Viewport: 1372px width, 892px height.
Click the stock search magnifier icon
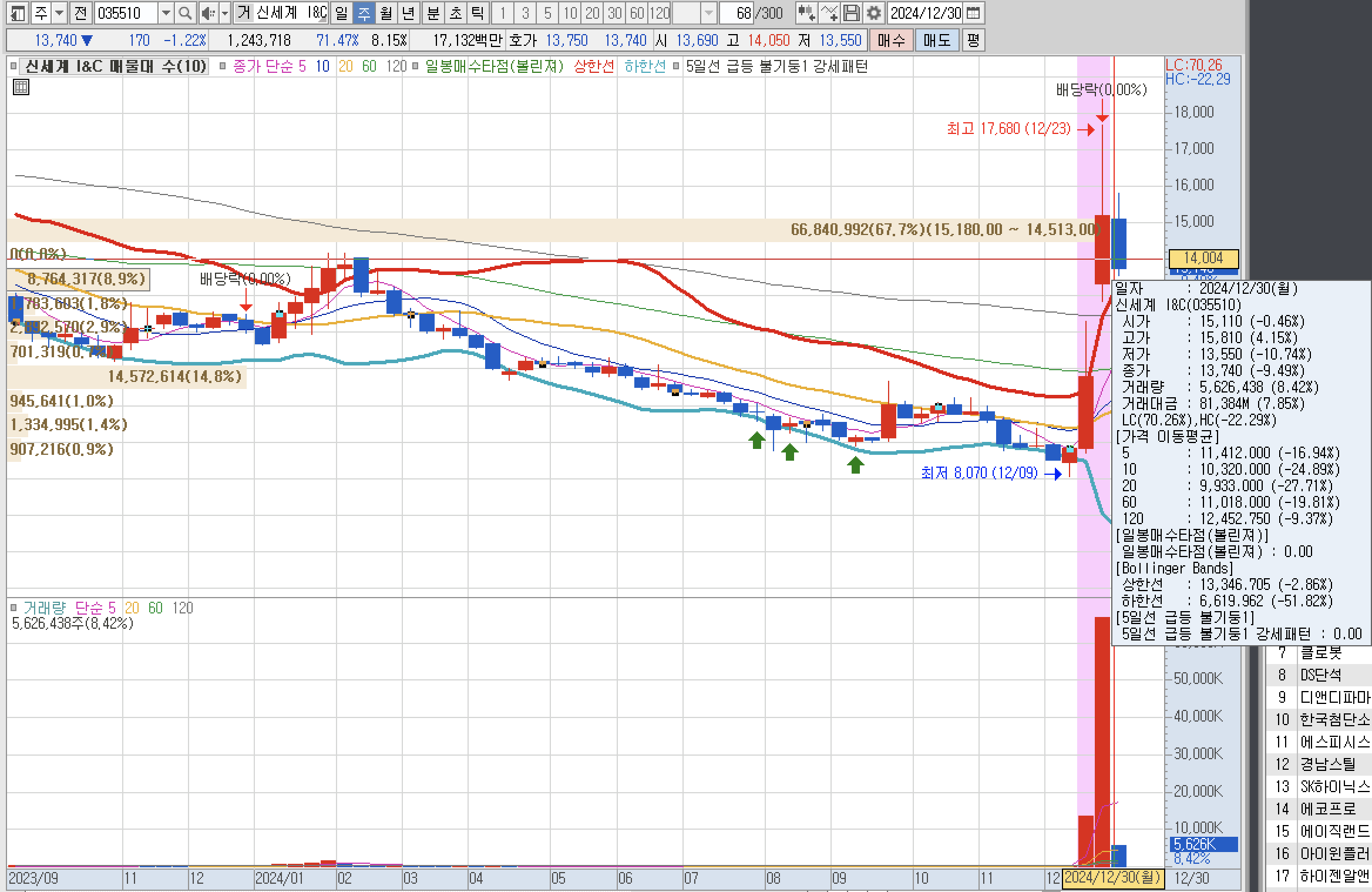pyautogui.click(x=184, y=13)
